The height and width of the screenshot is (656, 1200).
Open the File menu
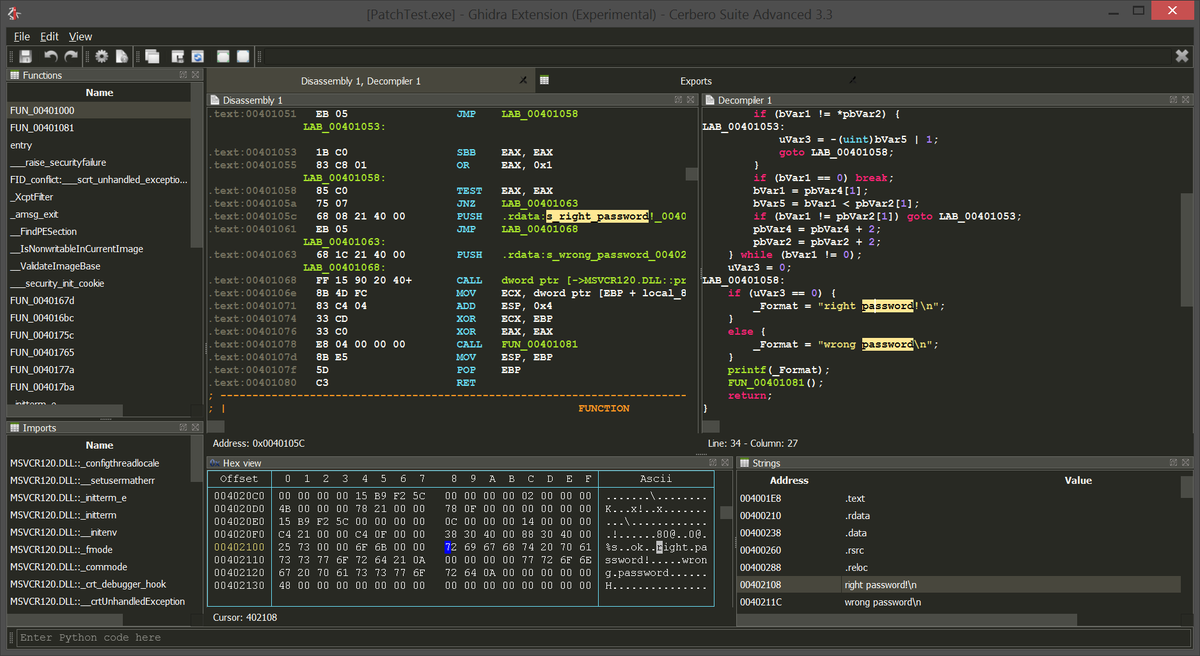point(21,36)
